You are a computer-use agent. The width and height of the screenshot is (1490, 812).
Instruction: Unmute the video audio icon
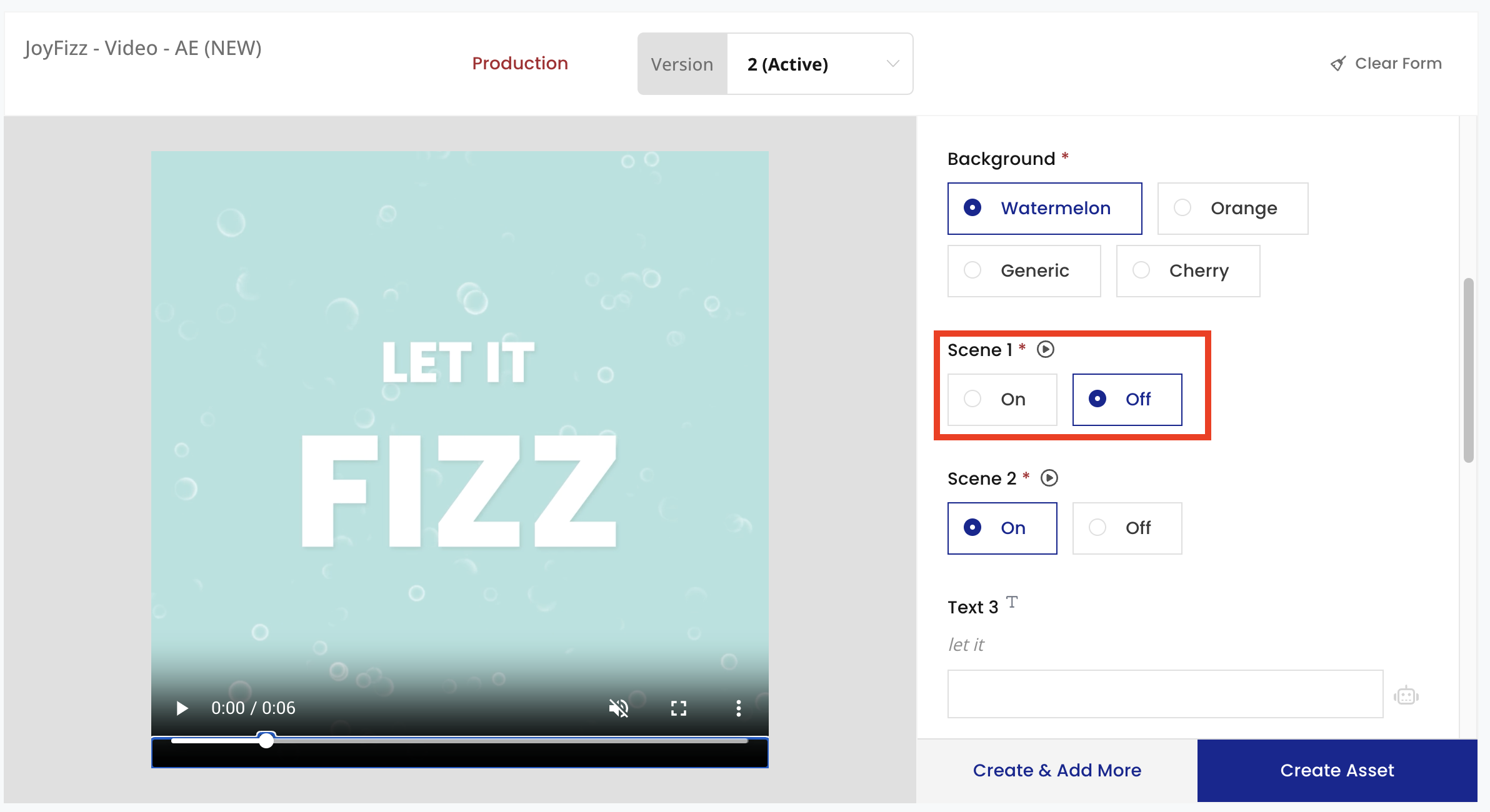coord(618,708)
